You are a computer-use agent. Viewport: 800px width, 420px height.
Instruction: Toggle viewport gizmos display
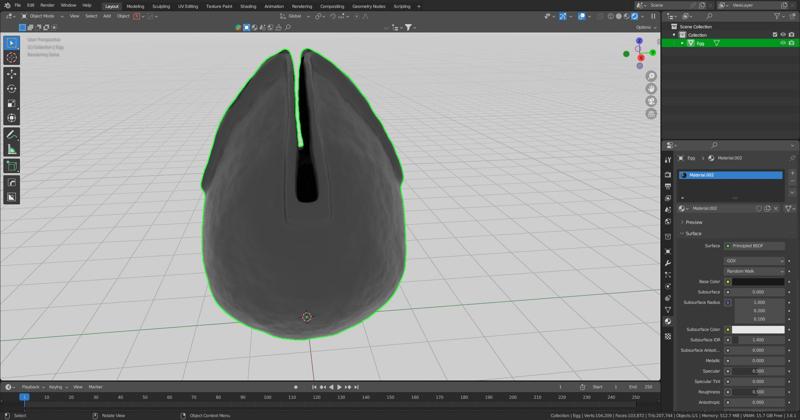click(562, 16)
